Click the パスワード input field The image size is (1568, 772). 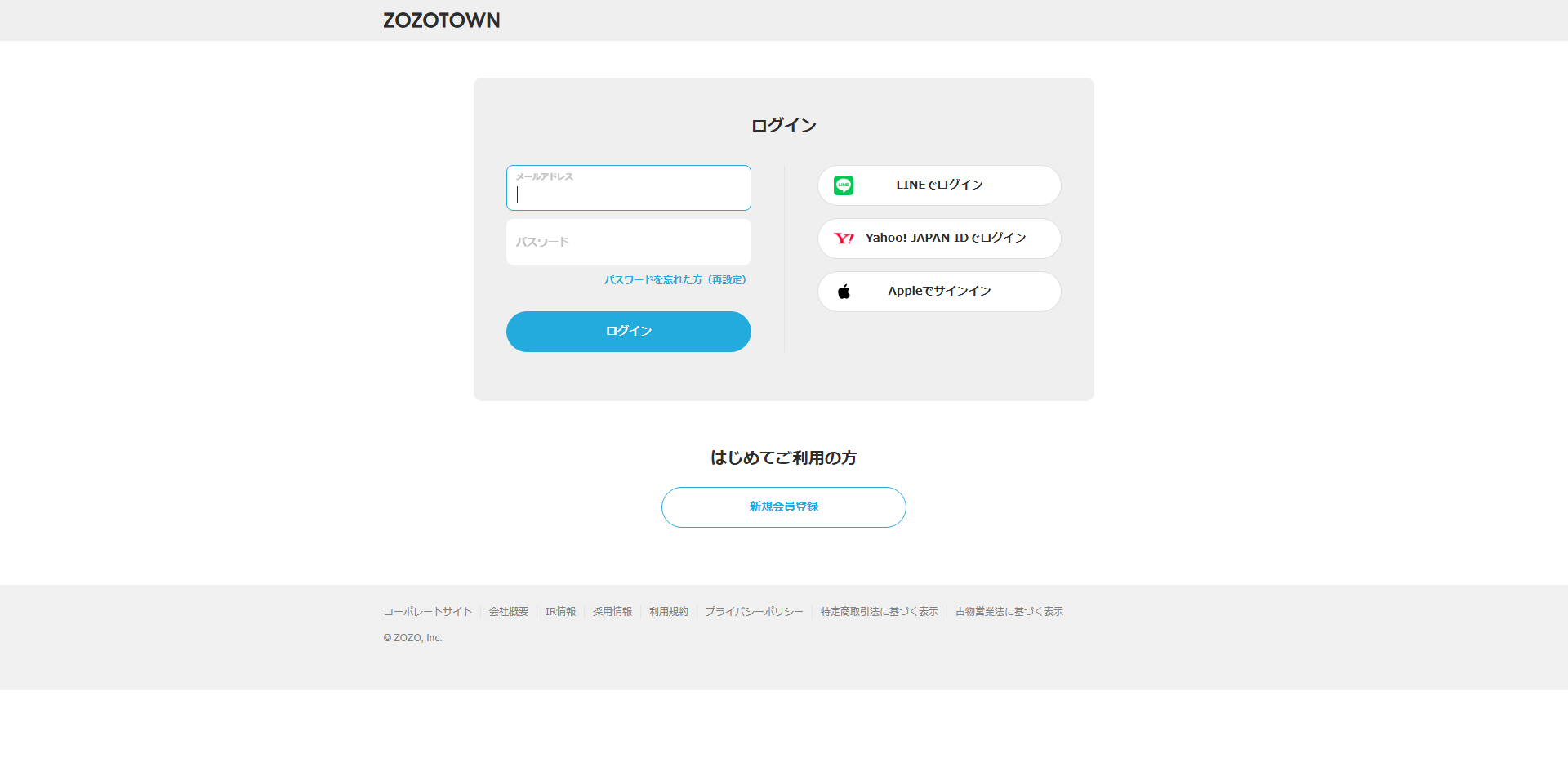[629, 242]
